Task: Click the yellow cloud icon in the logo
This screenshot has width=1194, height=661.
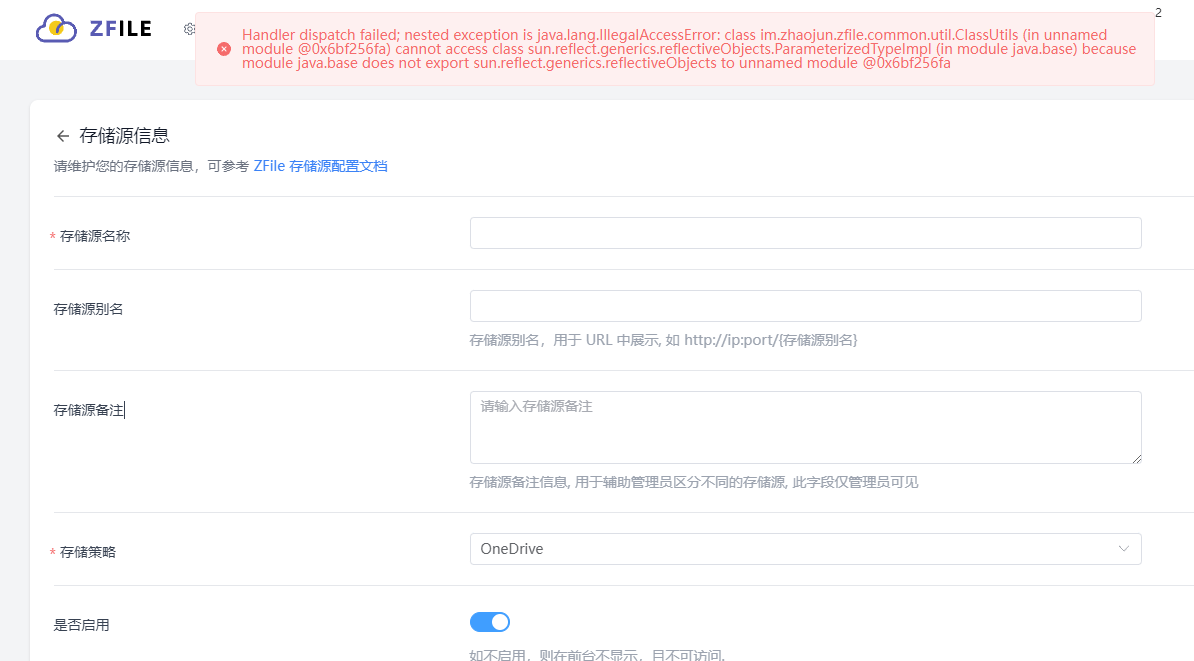Action: pyautogui.click(x=58, y=29)
